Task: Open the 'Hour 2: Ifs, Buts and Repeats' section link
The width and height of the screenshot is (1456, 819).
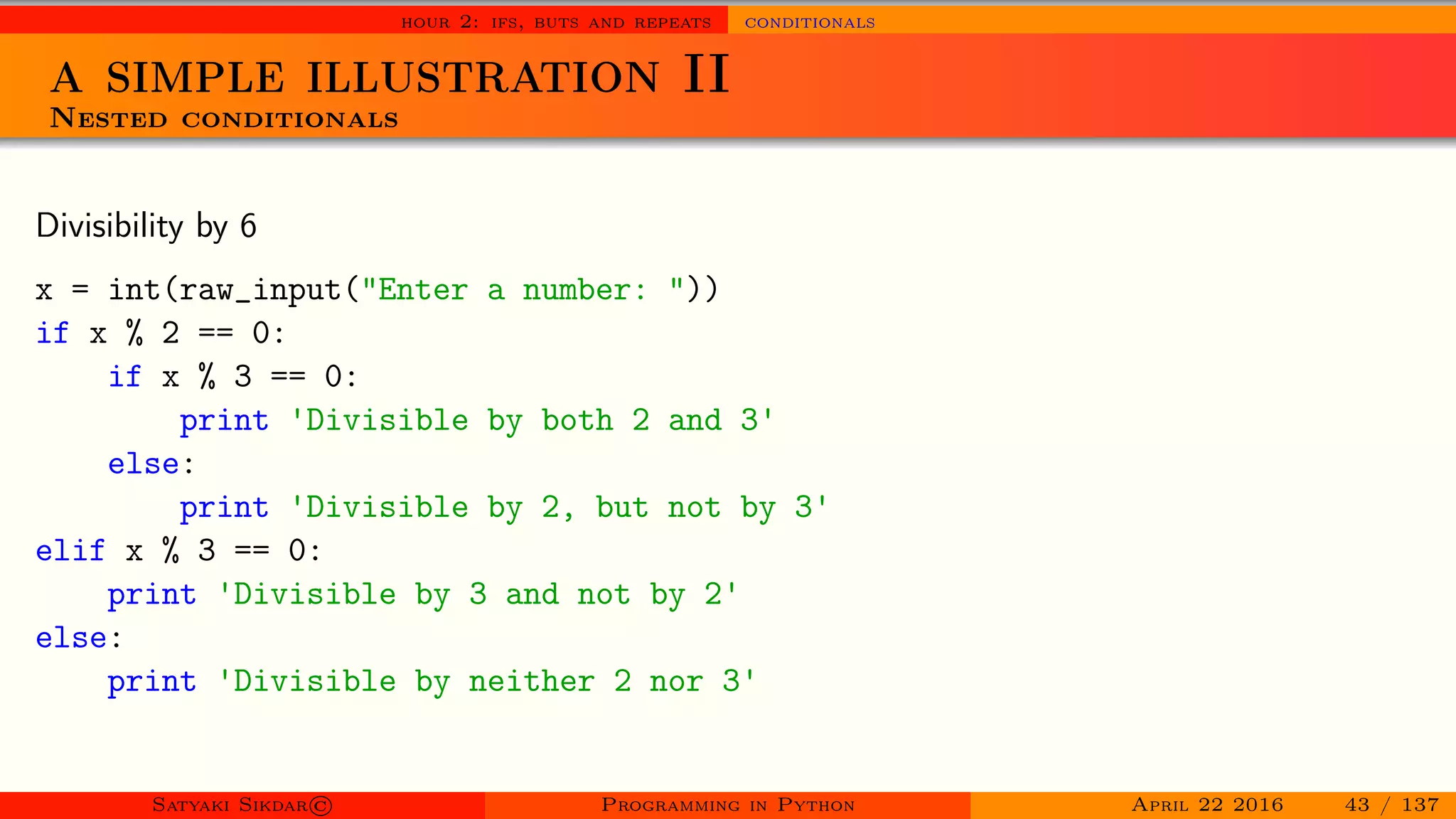Action: [556, 22]
